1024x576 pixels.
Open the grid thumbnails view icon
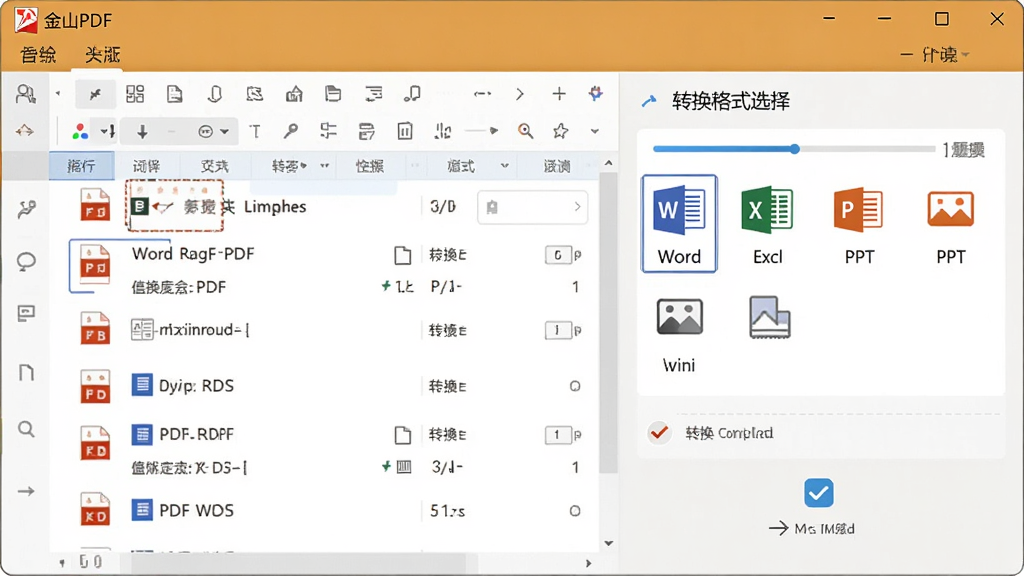pos(135,94)
